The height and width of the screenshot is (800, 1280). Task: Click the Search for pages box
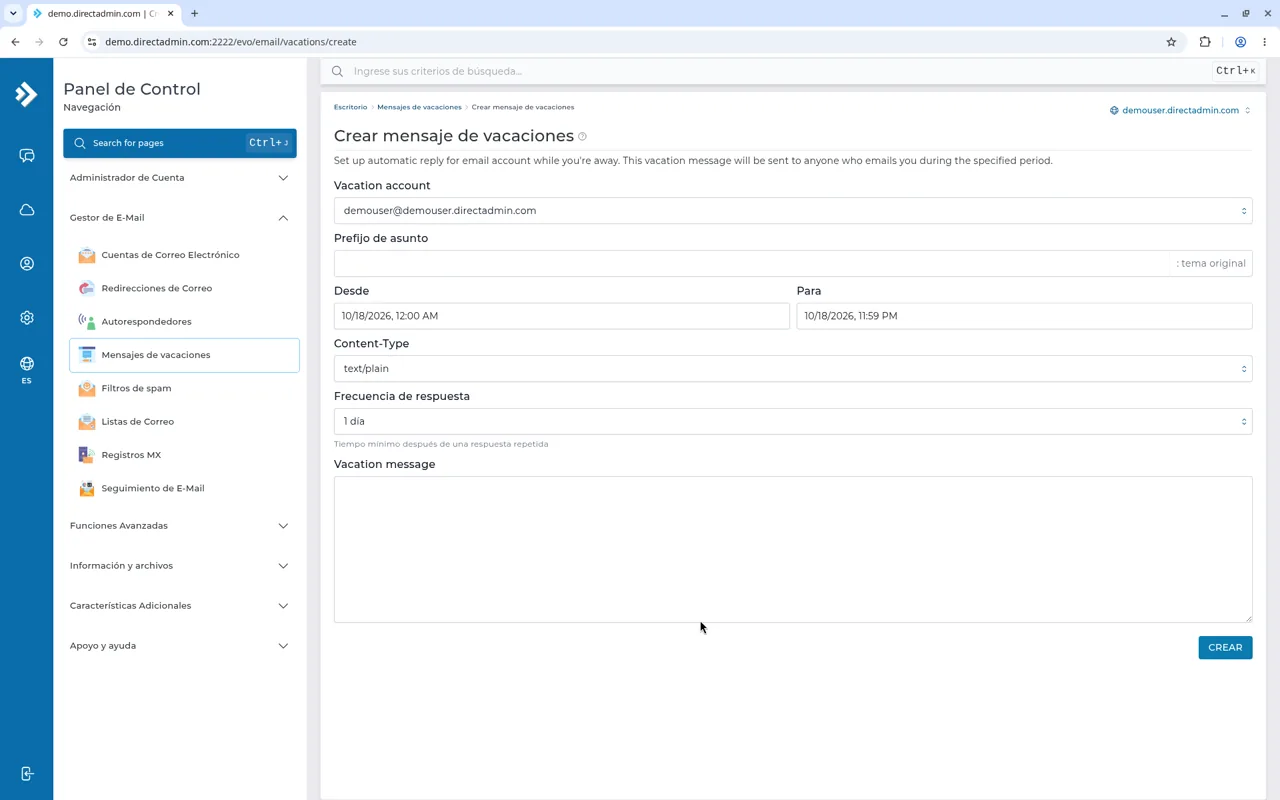pyautogui.click(x=180, y=143)
